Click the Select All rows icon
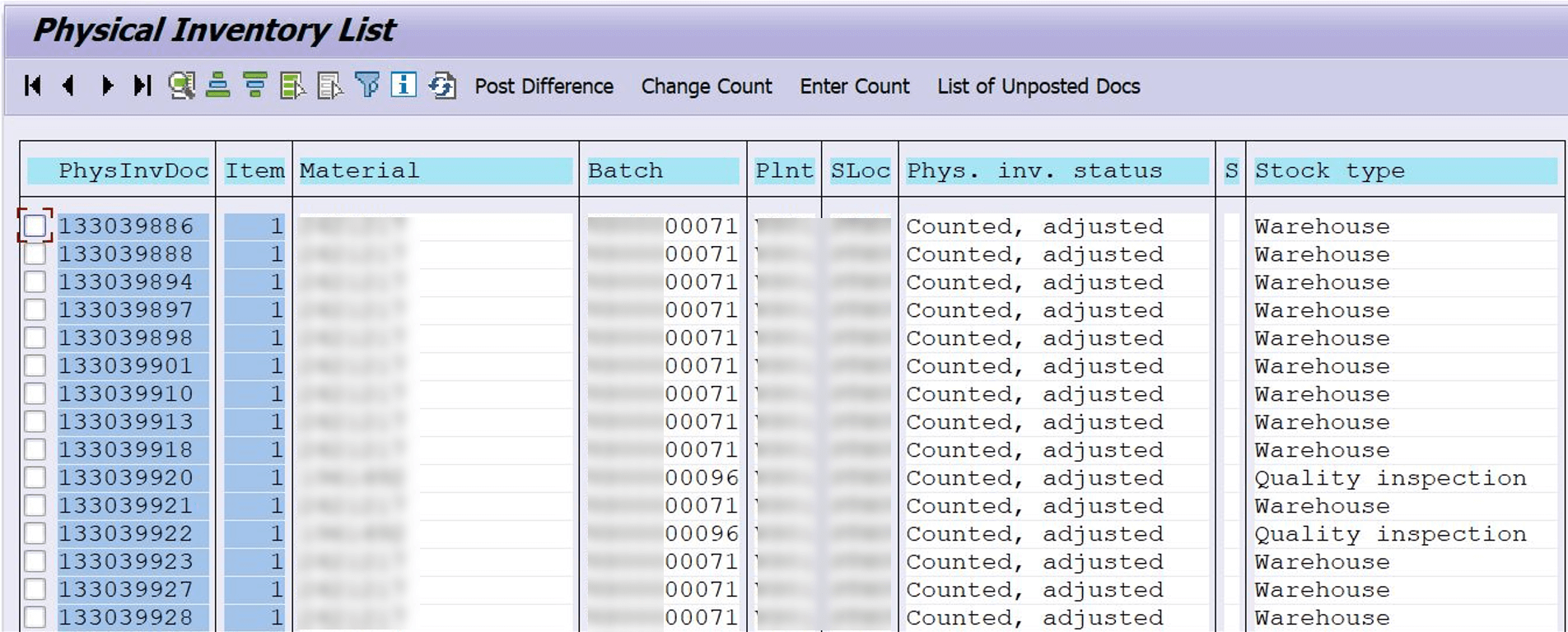Viewport: 1568px width, 632px height. coord(292,86)
